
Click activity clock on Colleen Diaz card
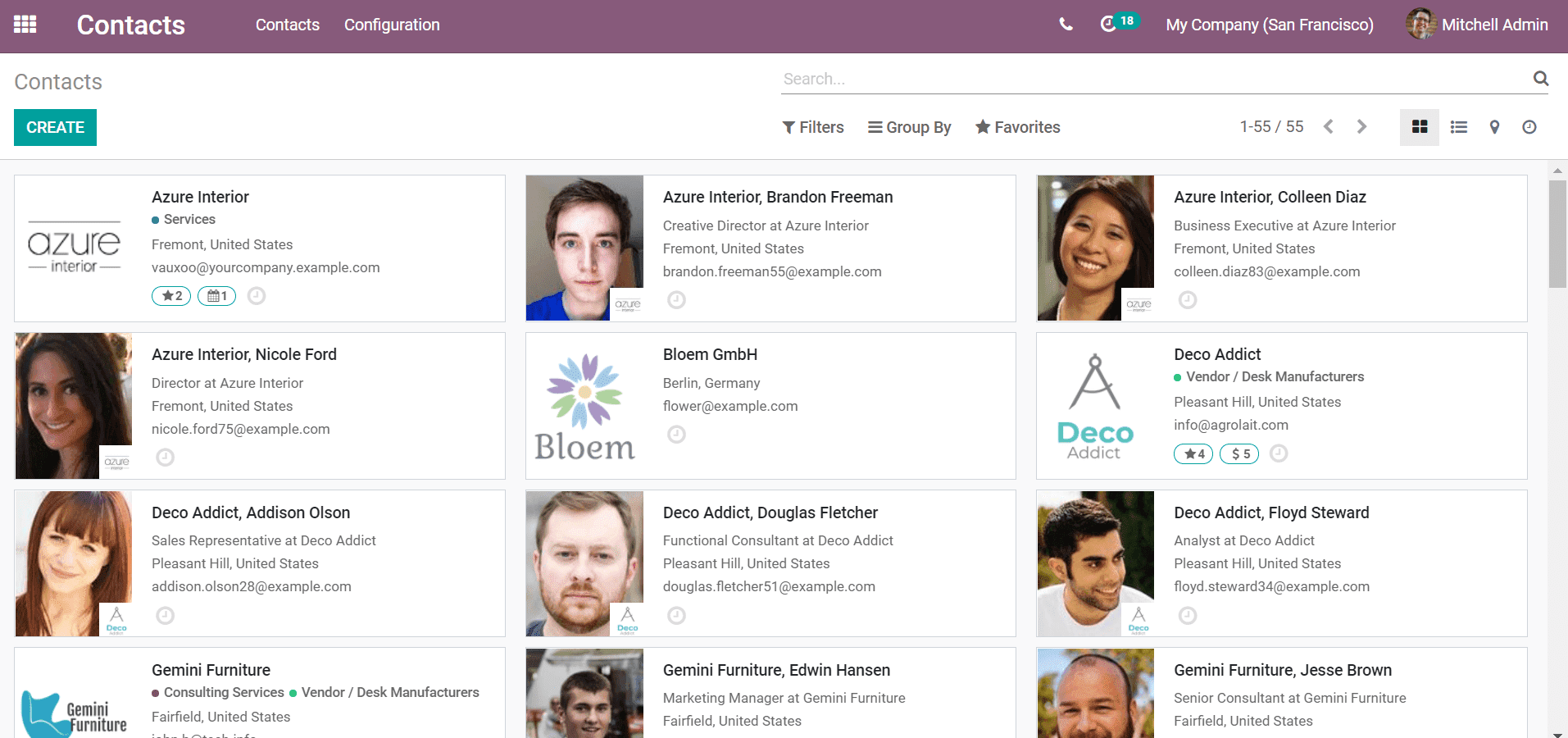[1188, 300]
